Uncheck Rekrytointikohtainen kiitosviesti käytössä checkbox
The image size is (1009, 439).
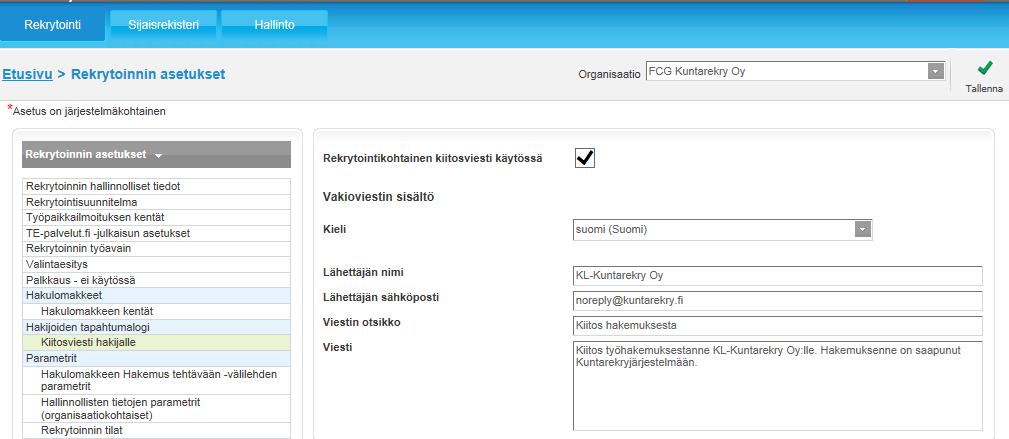(585, 158)
